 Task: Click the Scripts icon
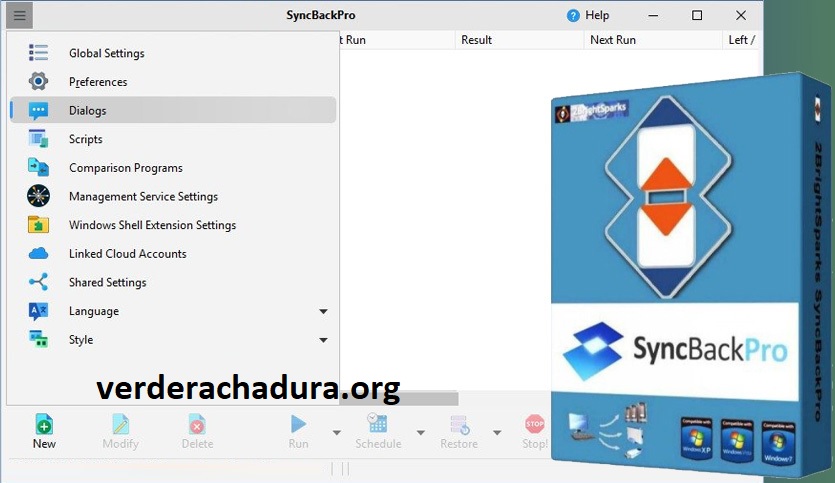38,139
